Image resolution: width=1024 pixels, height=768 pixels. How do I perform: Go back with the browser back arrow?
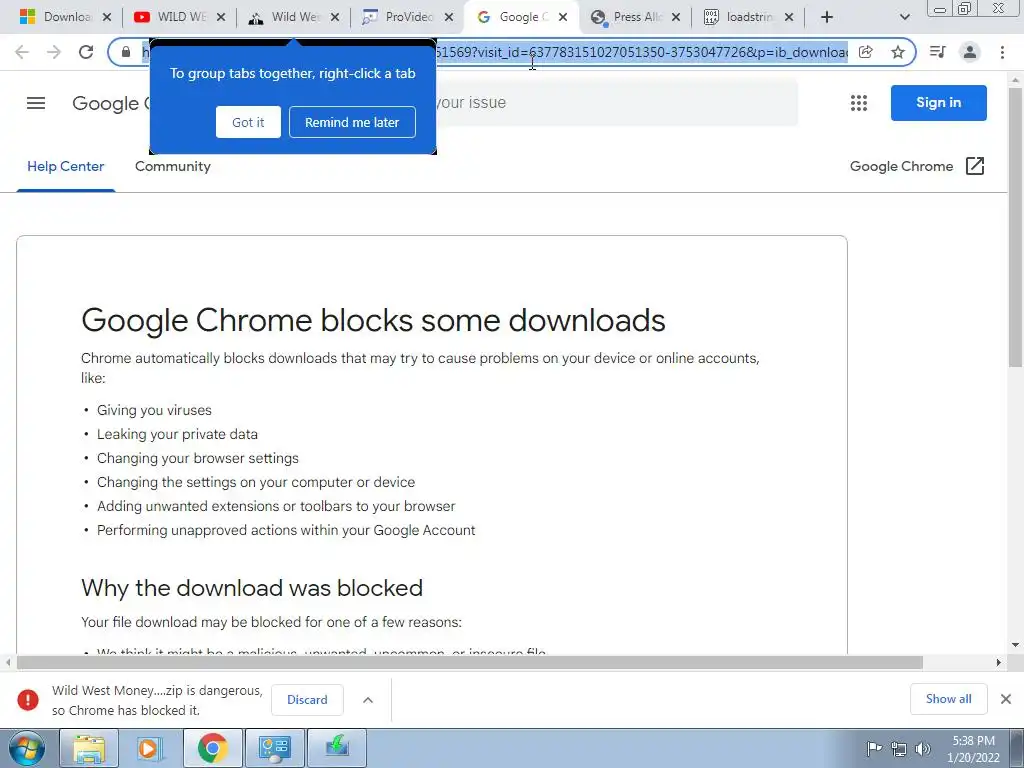[x=22, y=52]
